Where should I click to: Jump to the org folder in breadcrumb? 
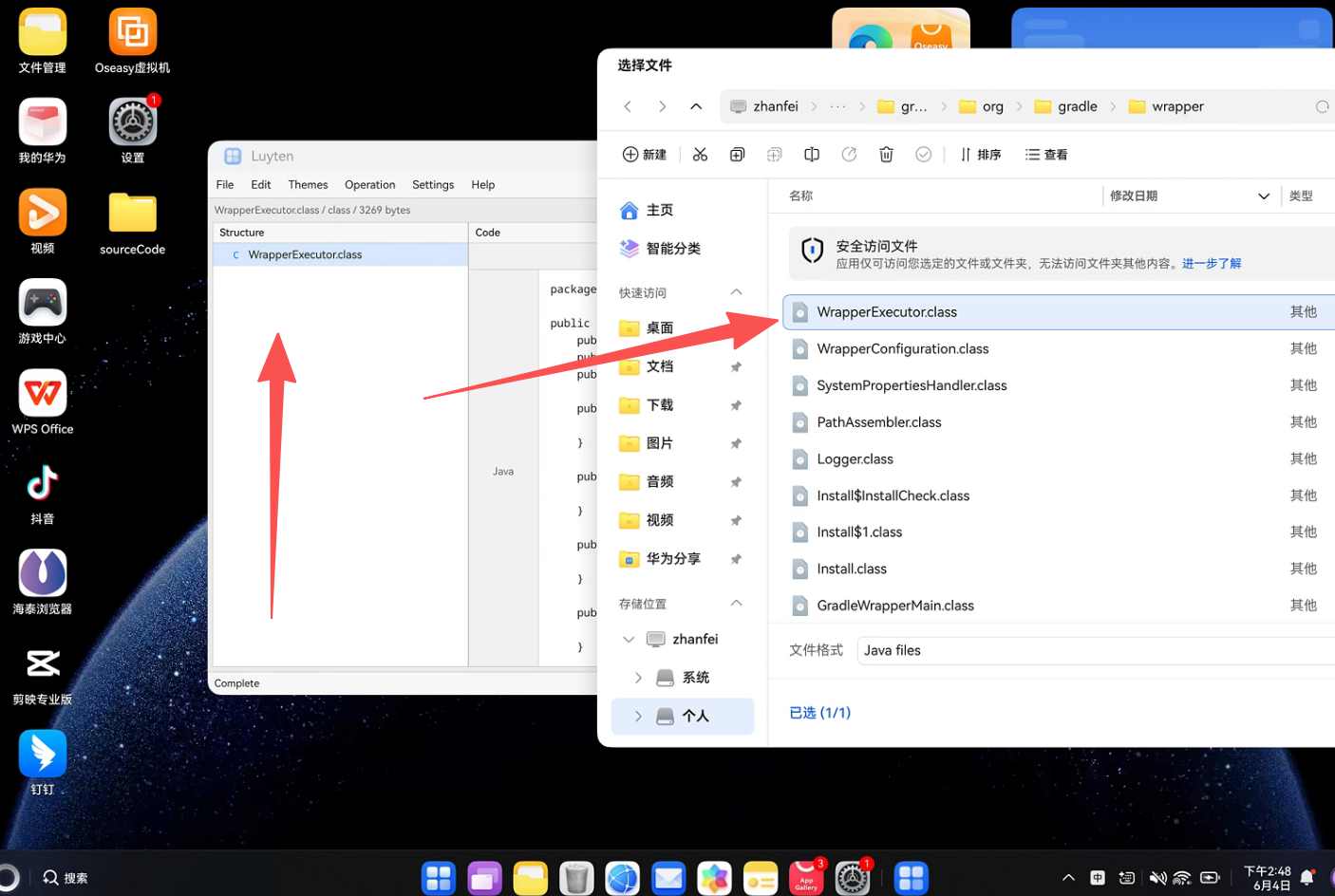click(983, 106)
